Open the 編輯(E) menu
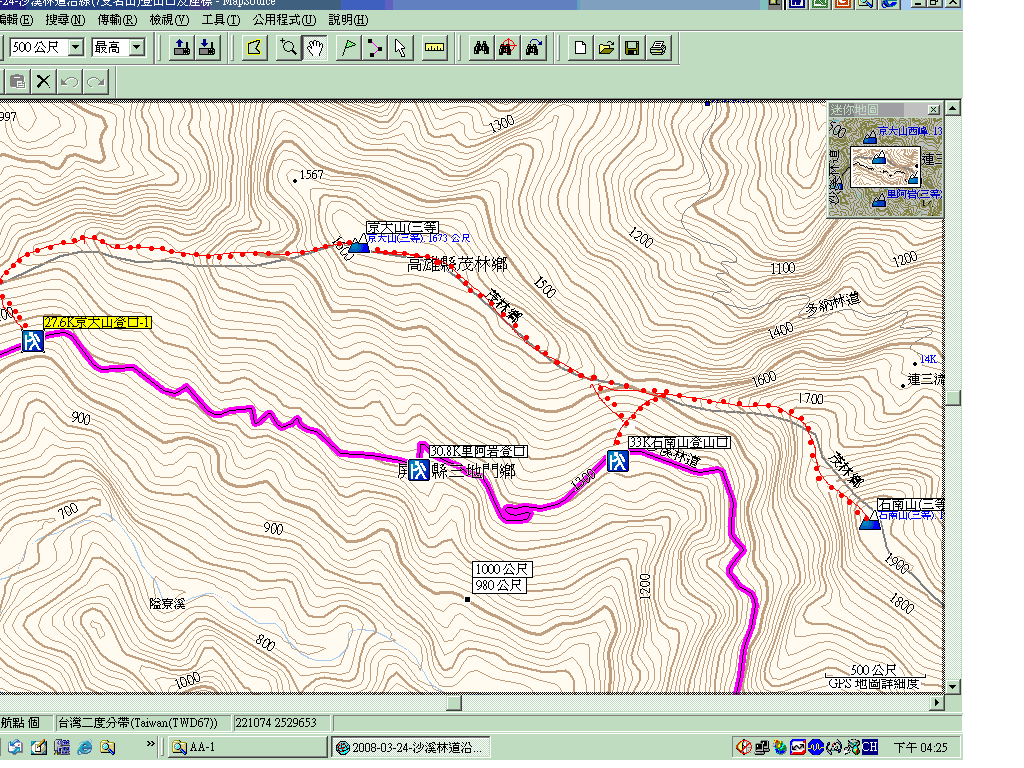Screen dimensions: 1024x768 [x=16, y=20]
